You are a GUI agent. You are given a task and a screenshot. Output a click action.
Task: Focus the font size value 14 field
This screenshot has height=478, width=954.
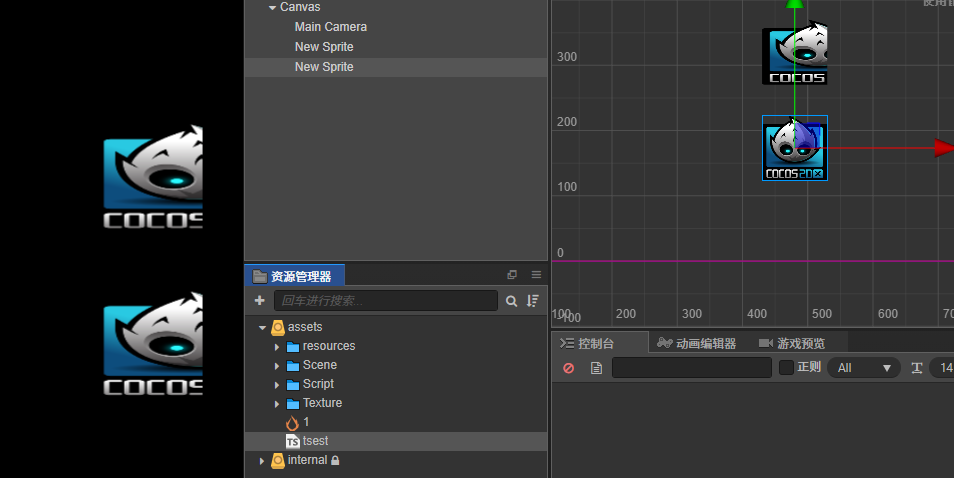[x=942, y=367]
